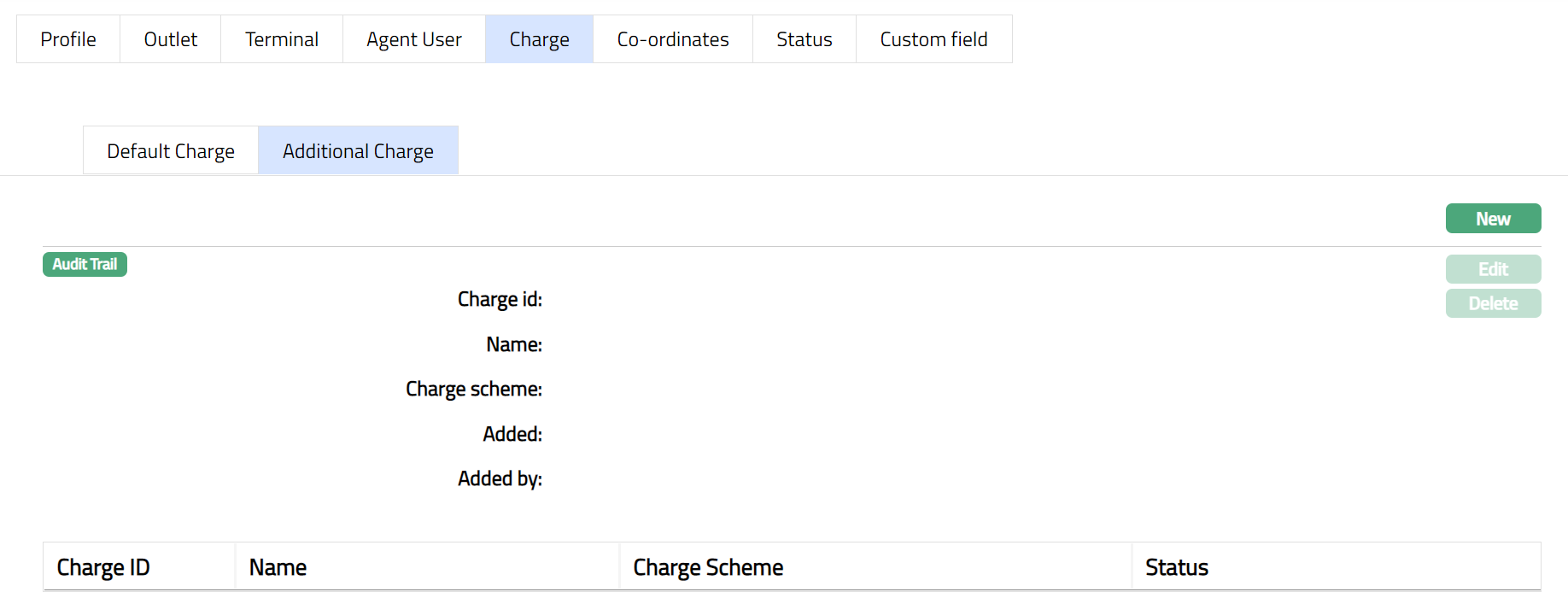This screenshot has height=604, width=1568.
Task: Click the Edit button
Action: [1493, 269]
